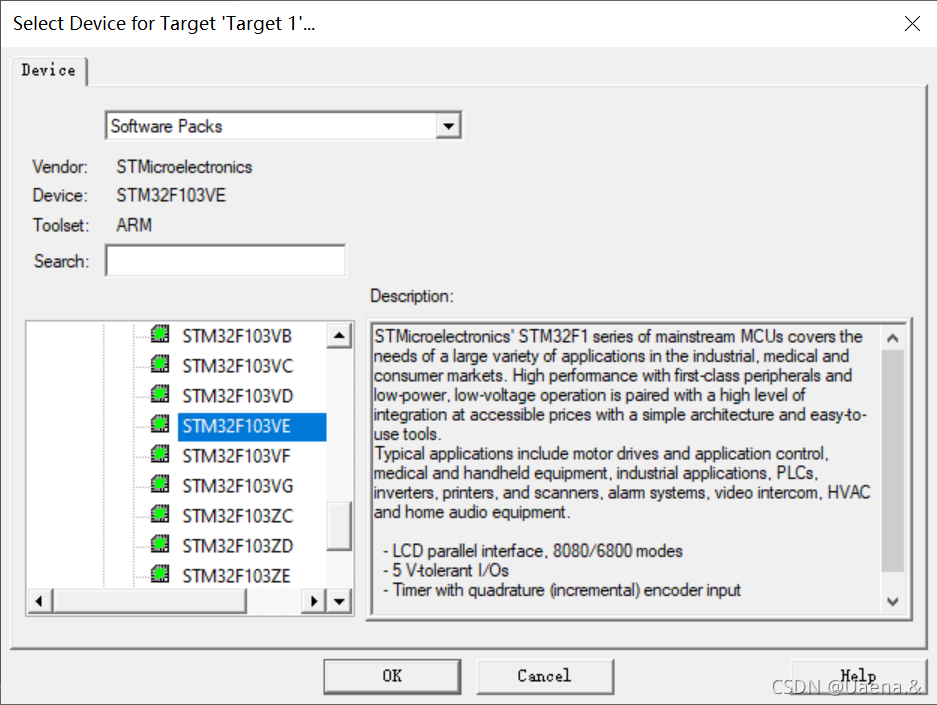
Task: Select STM32F103ZC in the device tree
Action: (238, 516)
